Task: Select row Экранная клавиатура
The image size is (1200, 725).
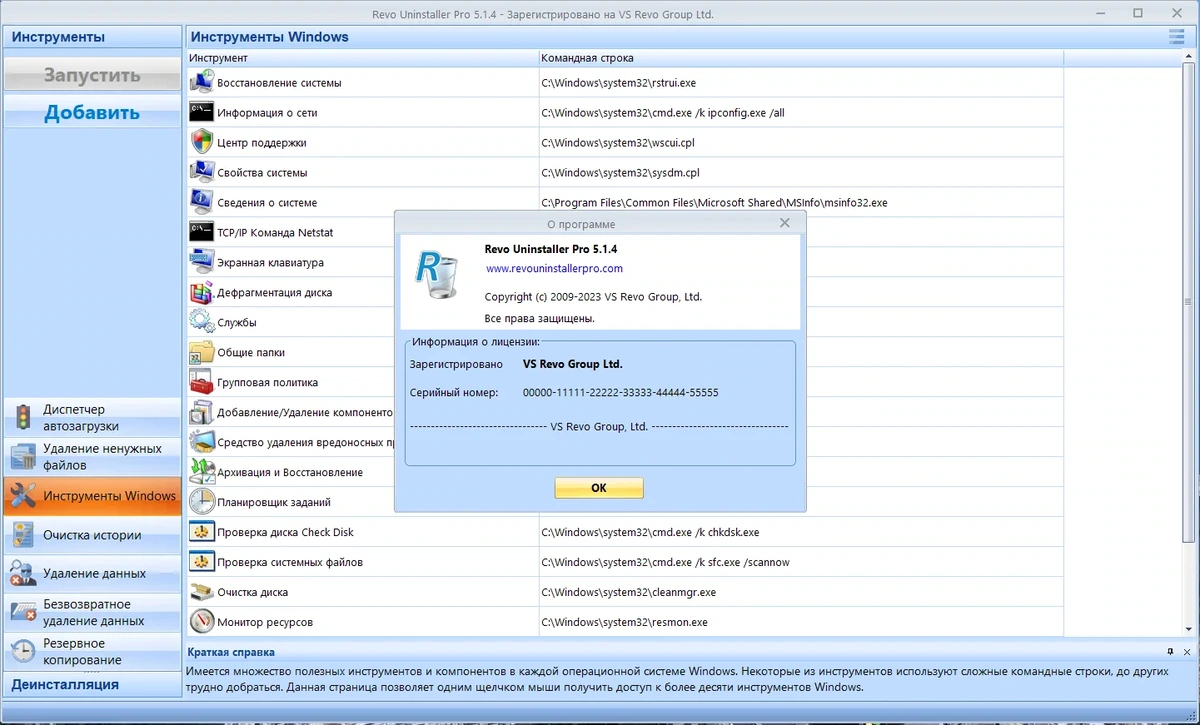Action: [x=291, y=262]
